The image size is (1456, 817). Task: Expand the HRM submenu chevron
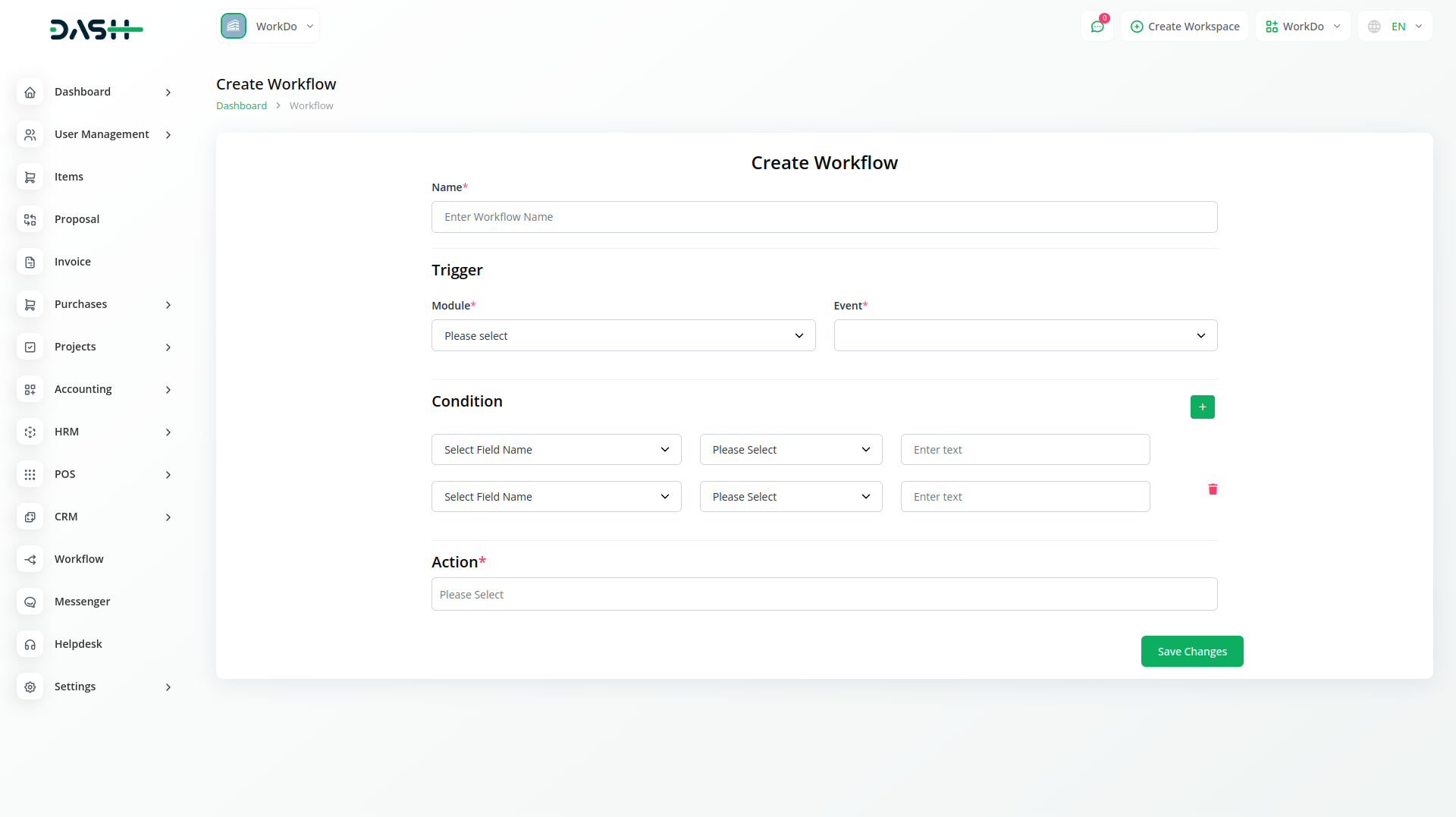pyautogui.click(x=168, y=432)
